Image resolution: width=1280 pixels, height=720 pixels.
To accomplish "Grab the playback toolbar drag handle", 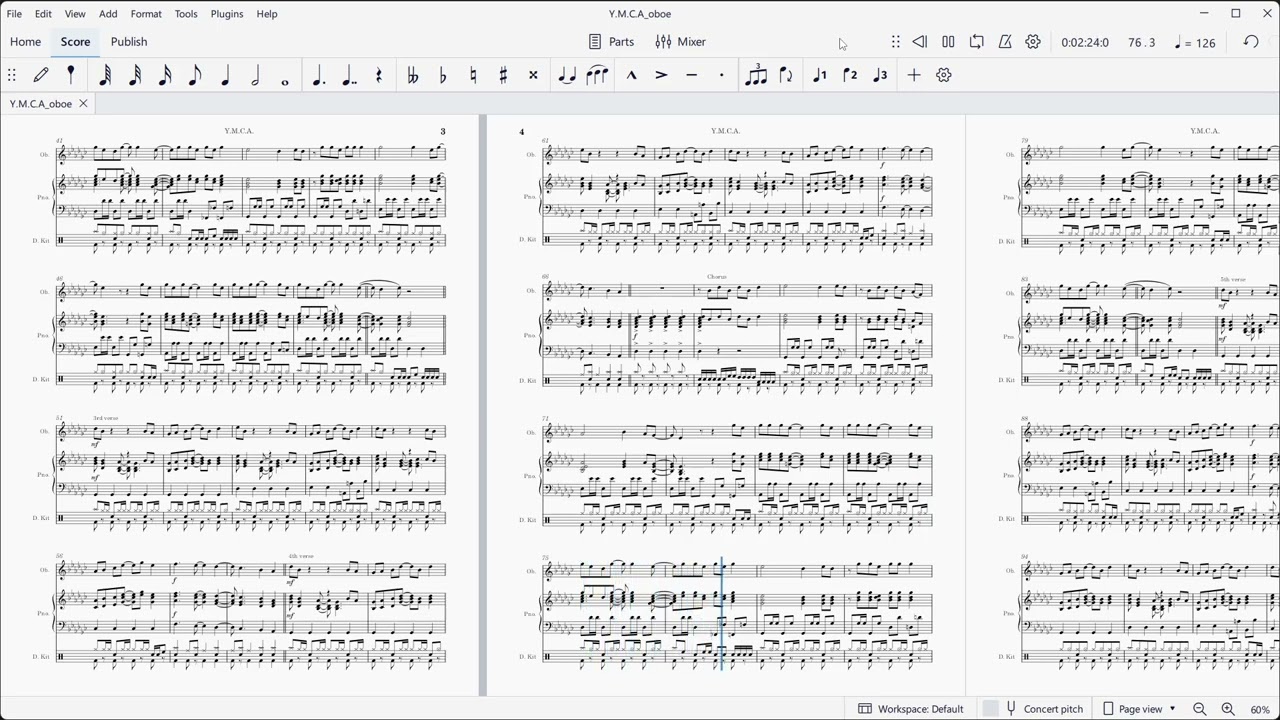I will tap(896, 42).
